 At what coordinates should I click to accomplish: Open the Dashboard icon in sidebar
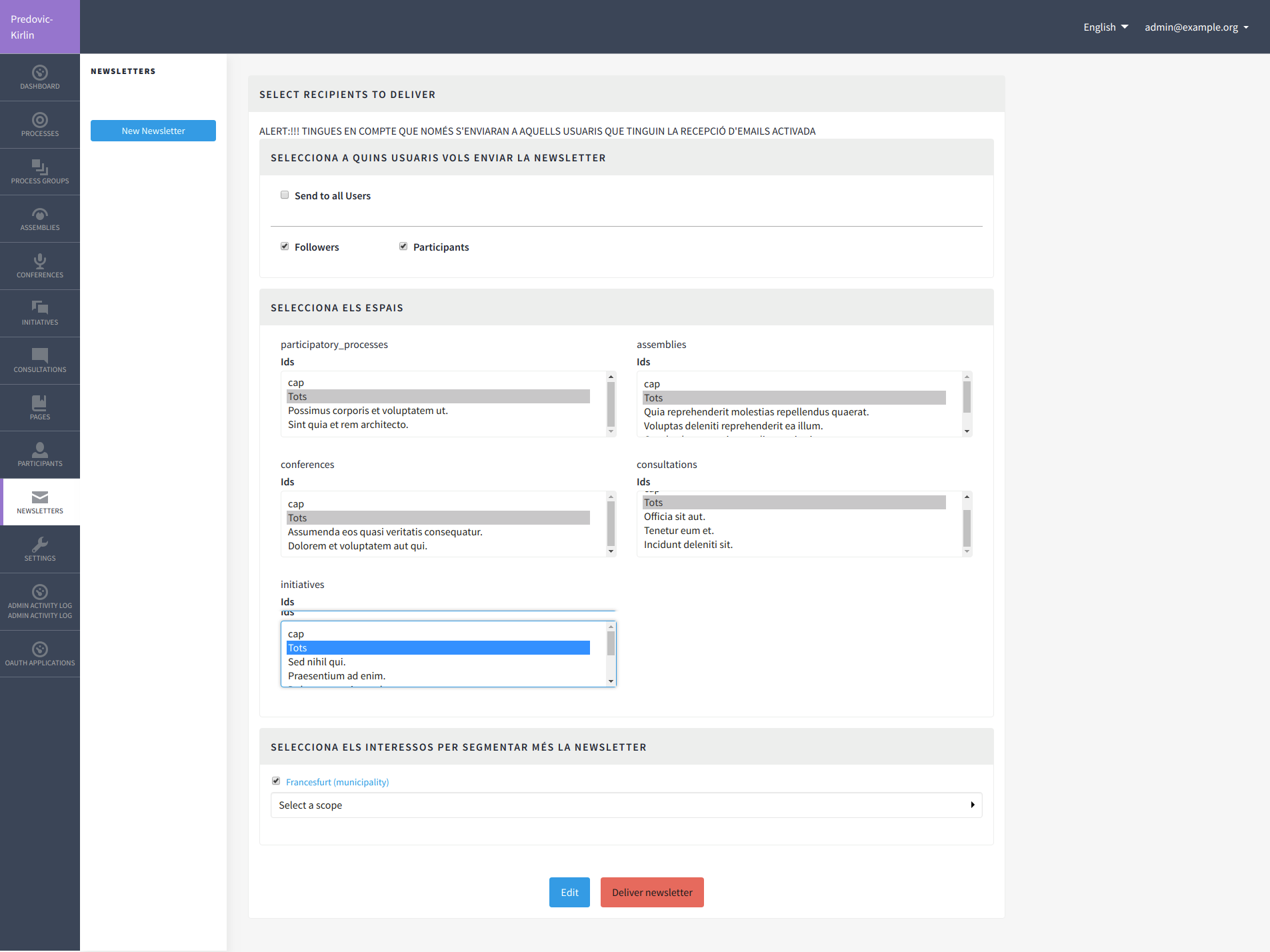pyautogui.click(x=40, y=73)
